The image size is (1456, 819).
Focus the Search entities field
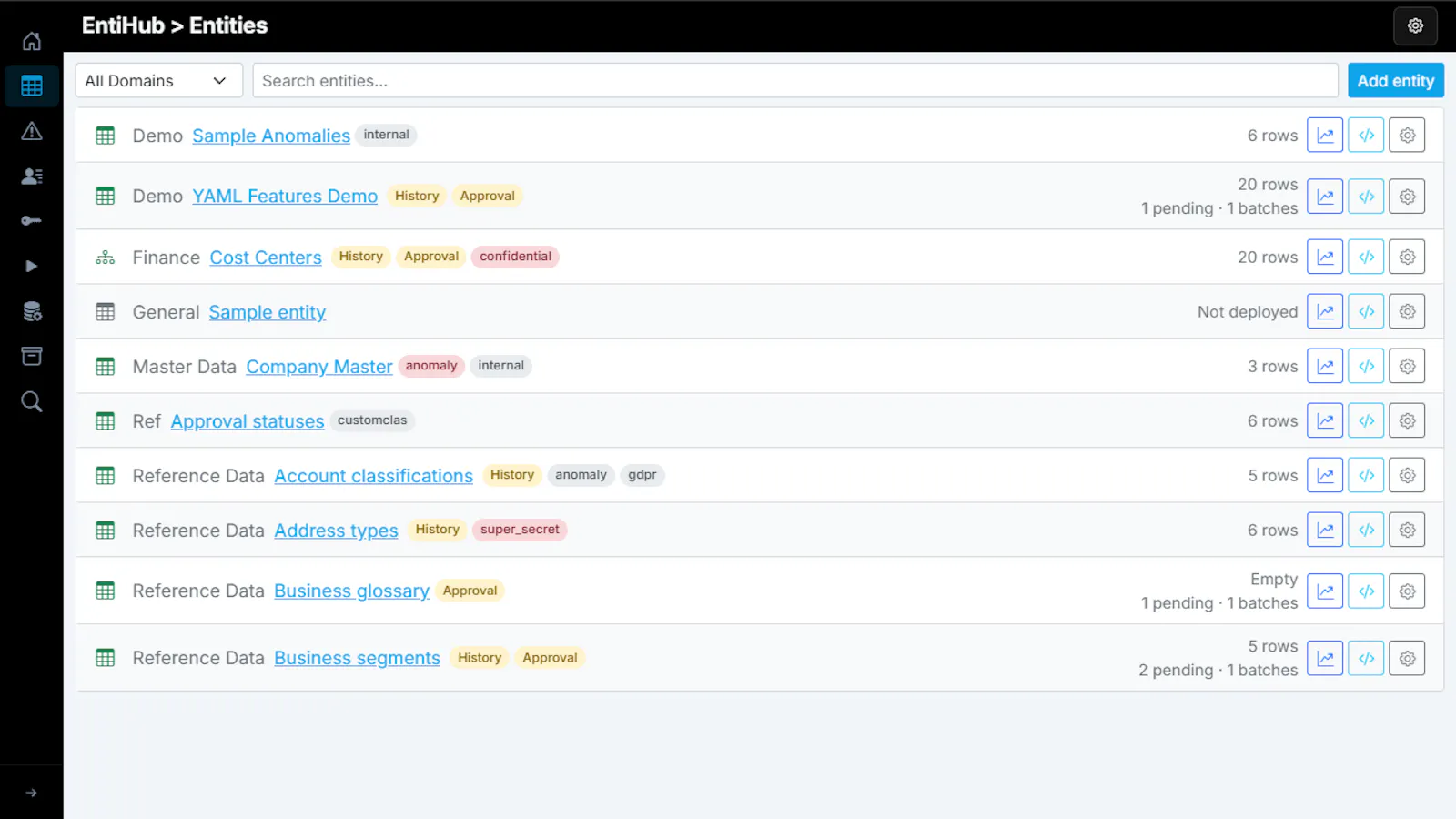pos(795,80)
